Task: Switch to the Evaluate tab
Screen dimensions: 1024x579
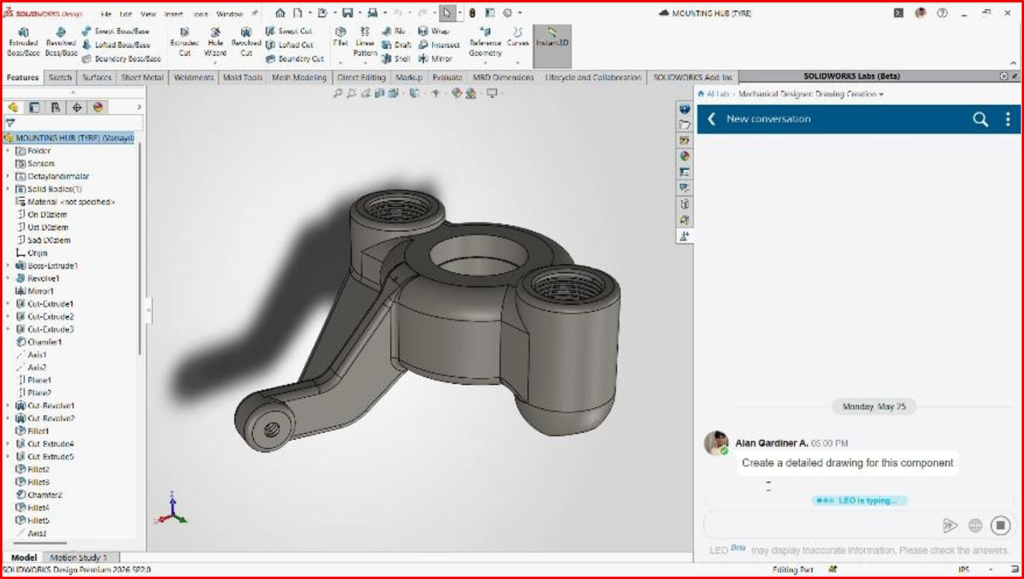Action: point(447,77)
